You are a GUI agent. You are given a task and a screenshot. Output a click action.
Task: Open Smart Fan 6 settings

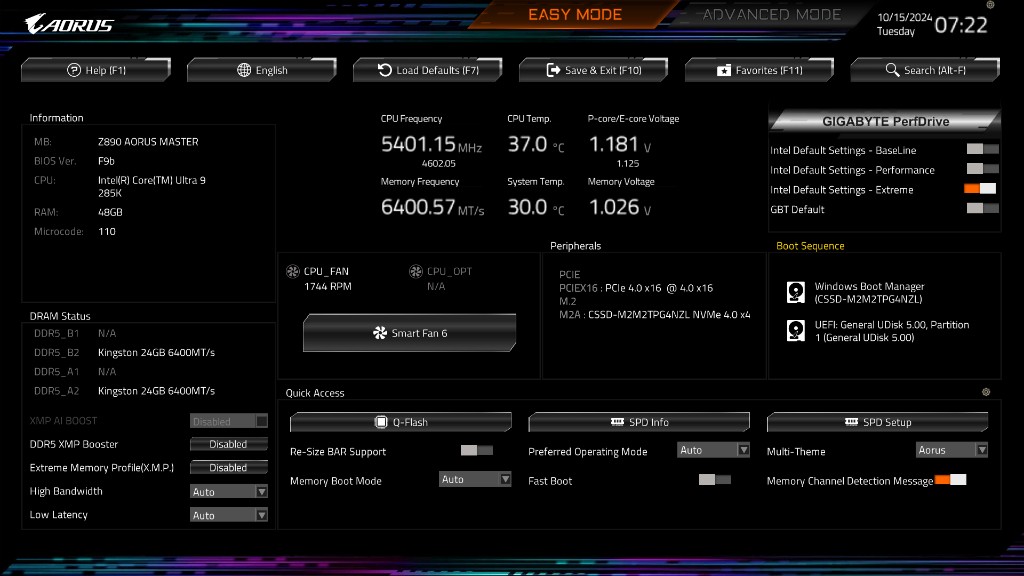tap(409, 333)
